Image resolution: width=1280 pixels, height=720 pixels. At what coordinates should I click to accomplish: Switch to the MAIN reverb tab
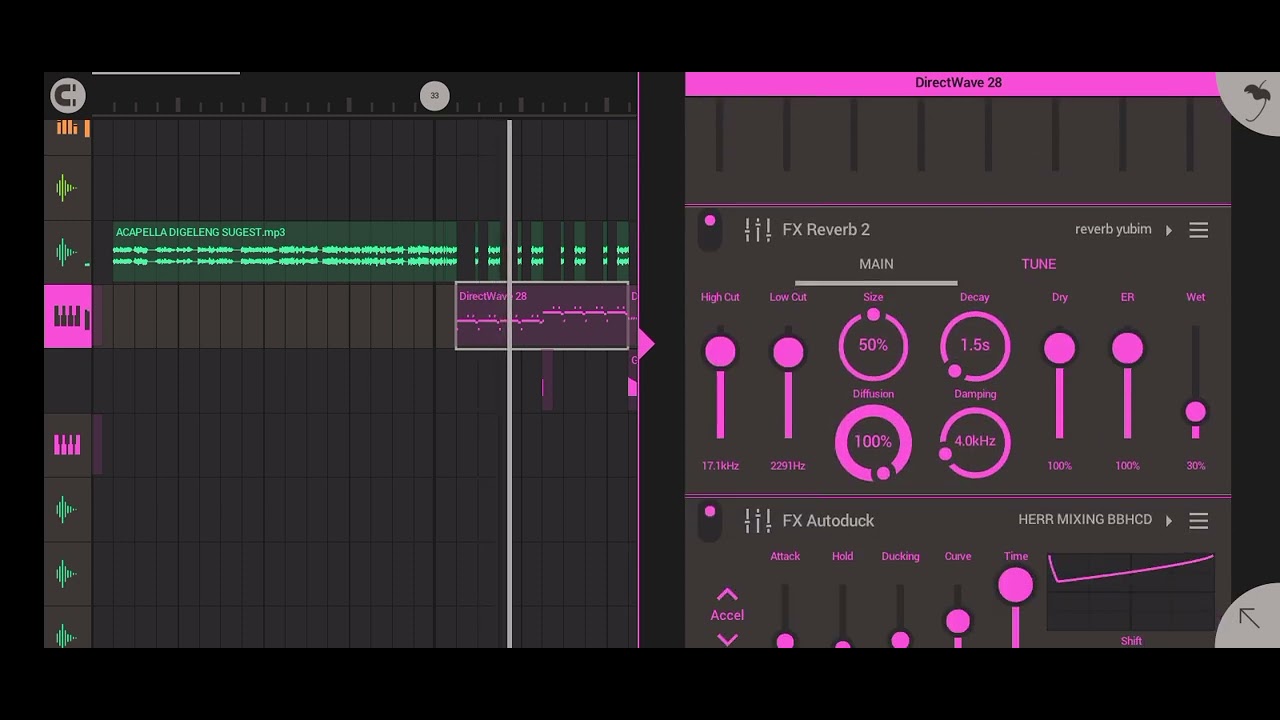tap(876, 264)
